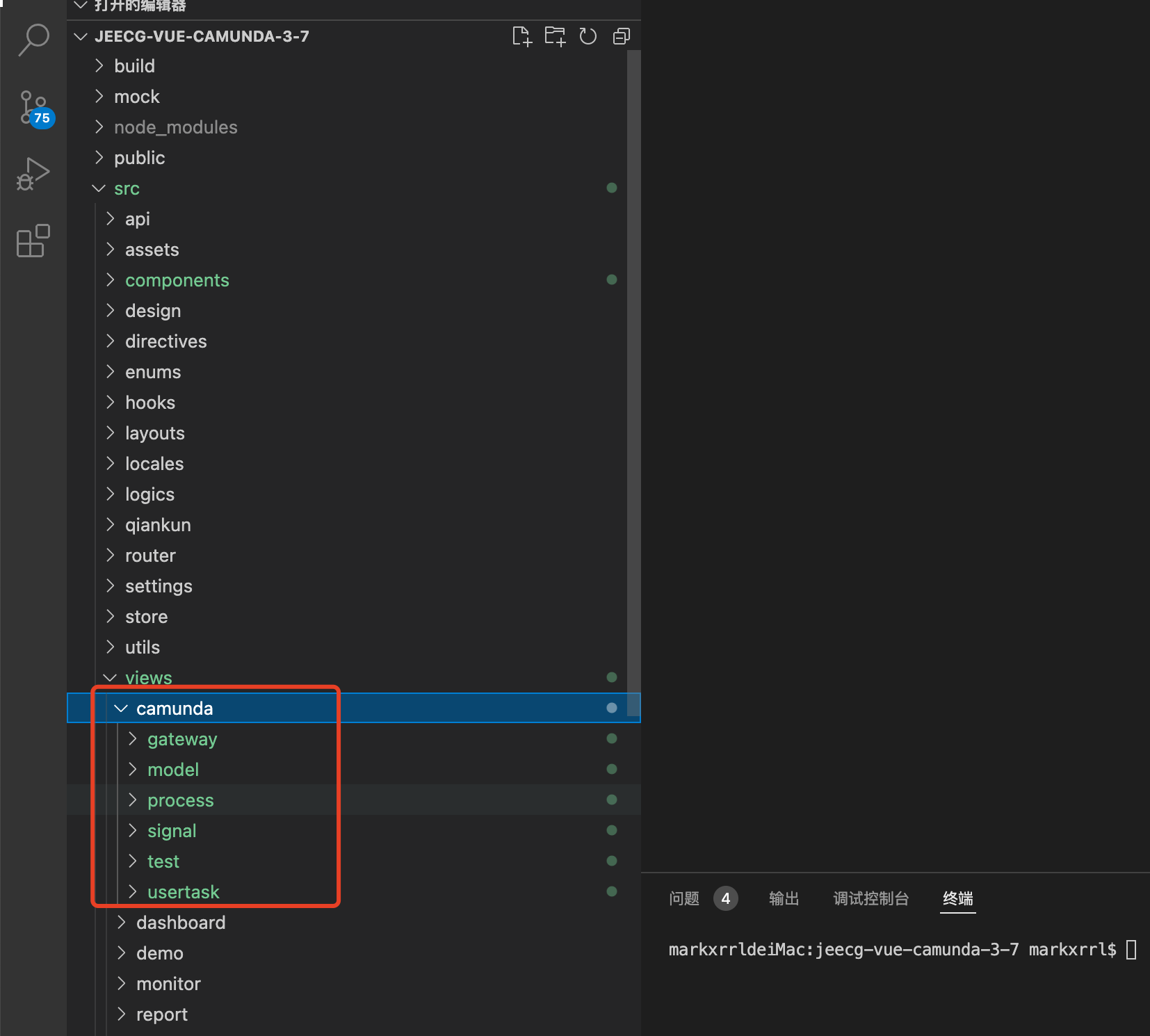Click the New File icon in explorer header
The width and height of the screenshot is (1150, 1036).
521,36
